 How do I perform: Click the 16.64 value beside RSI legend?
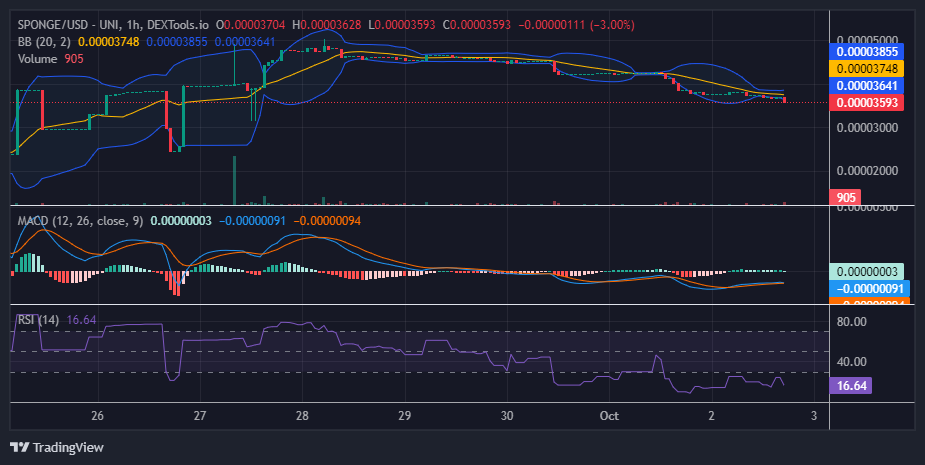(81, 320)
